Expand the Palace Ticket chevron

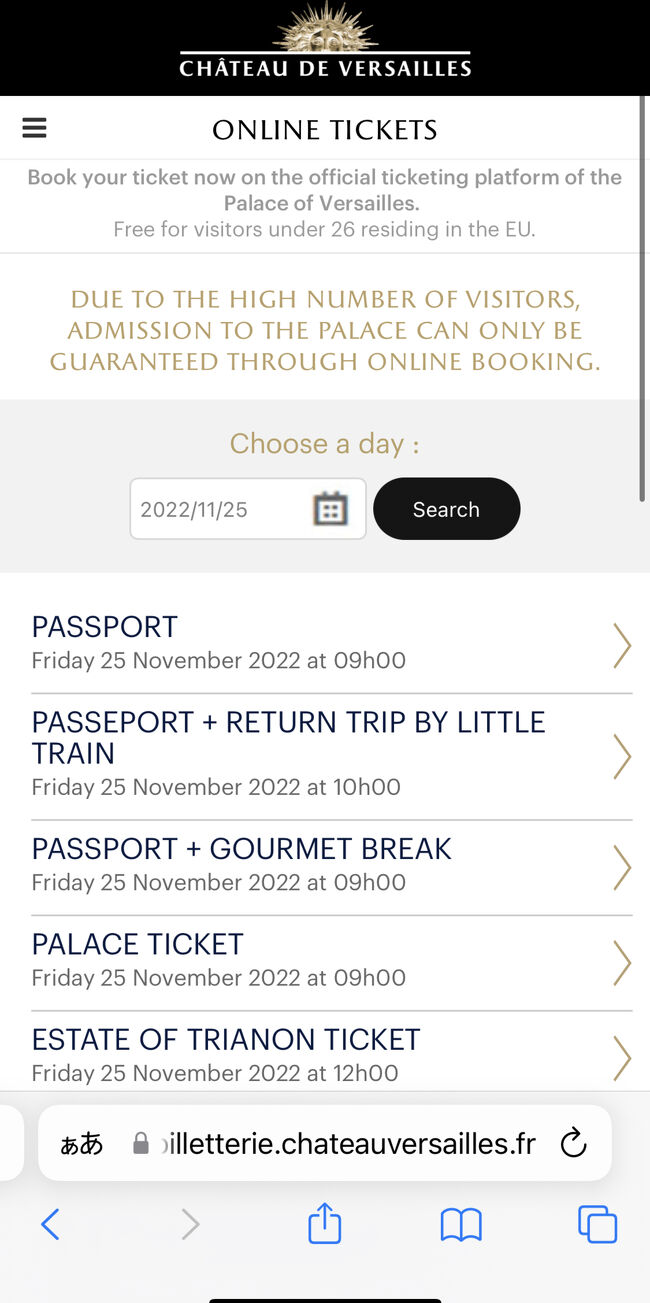pyautogui.click(x=622, y=962)
